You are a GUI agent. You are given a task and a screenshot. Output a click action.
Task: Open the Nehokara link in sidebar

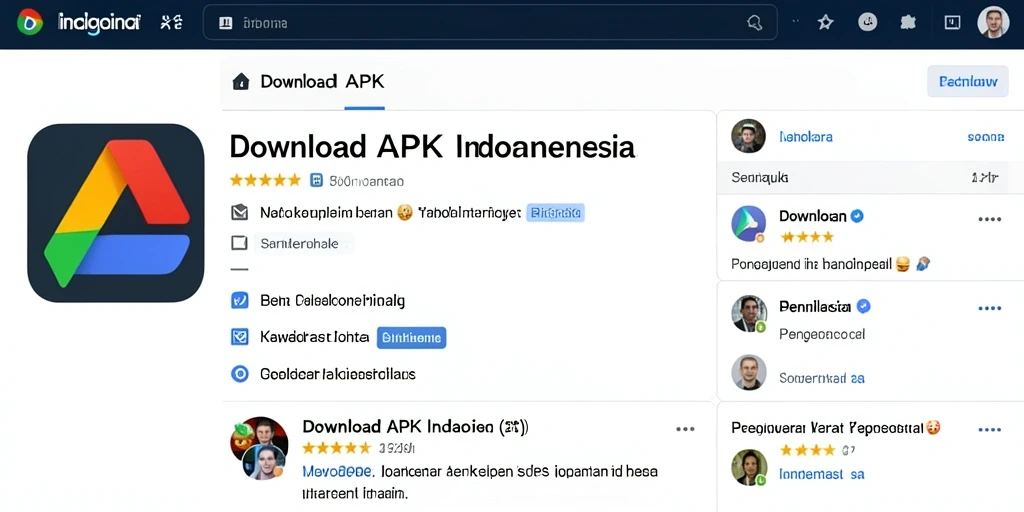point(806,137)
